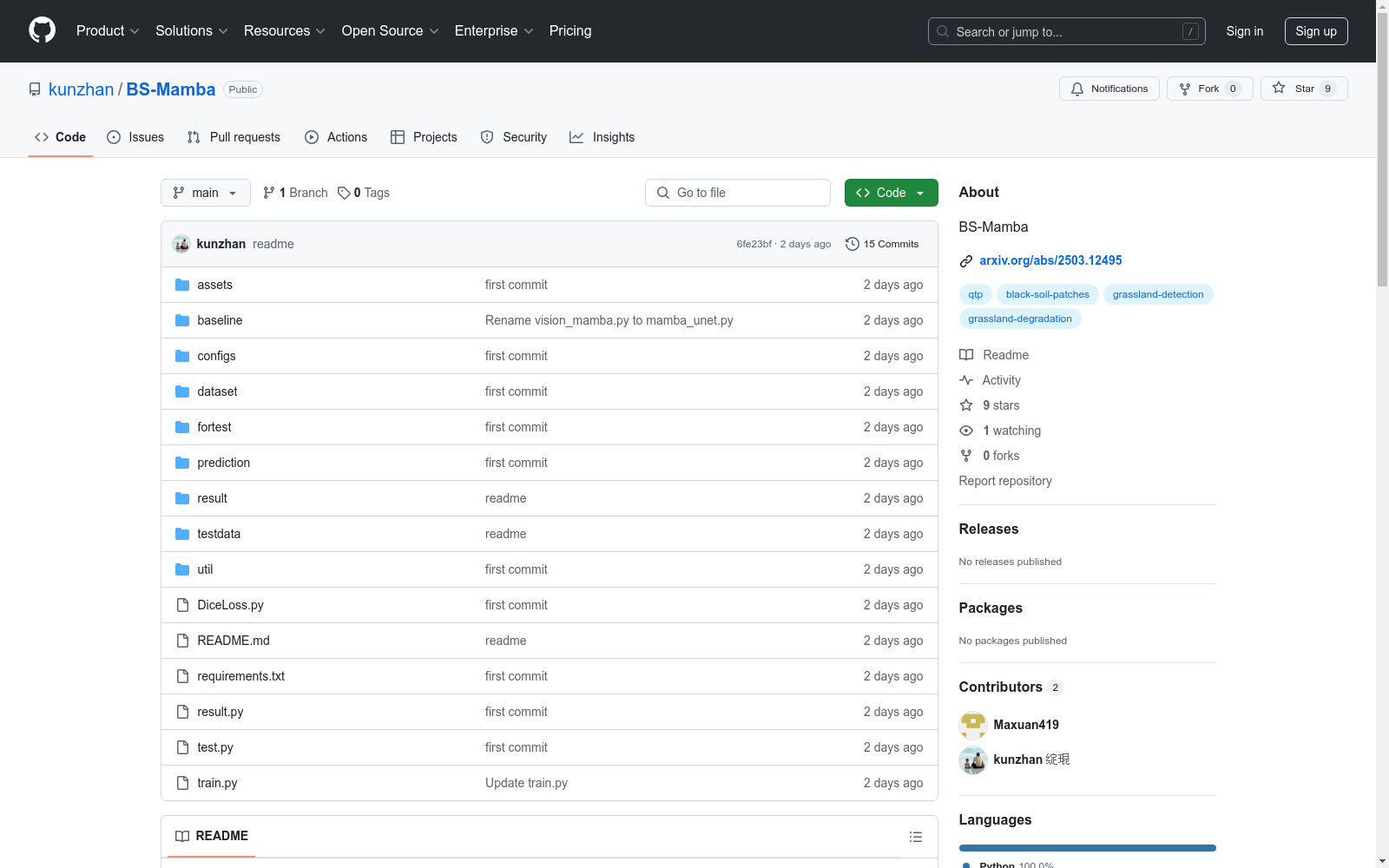Click the Sign in link
1389x868 pixels.
[1245, 31]
